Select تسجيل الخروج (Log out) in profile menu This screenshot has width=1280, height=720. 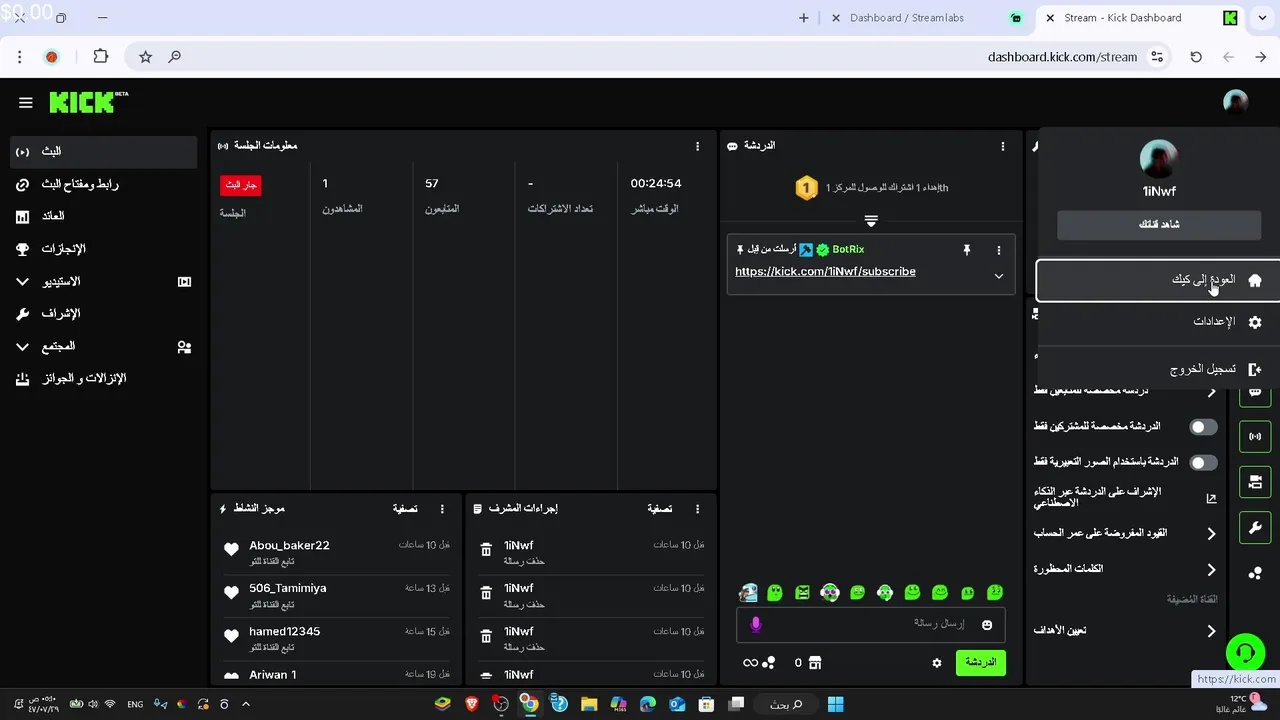click(x=1157, y=369)
